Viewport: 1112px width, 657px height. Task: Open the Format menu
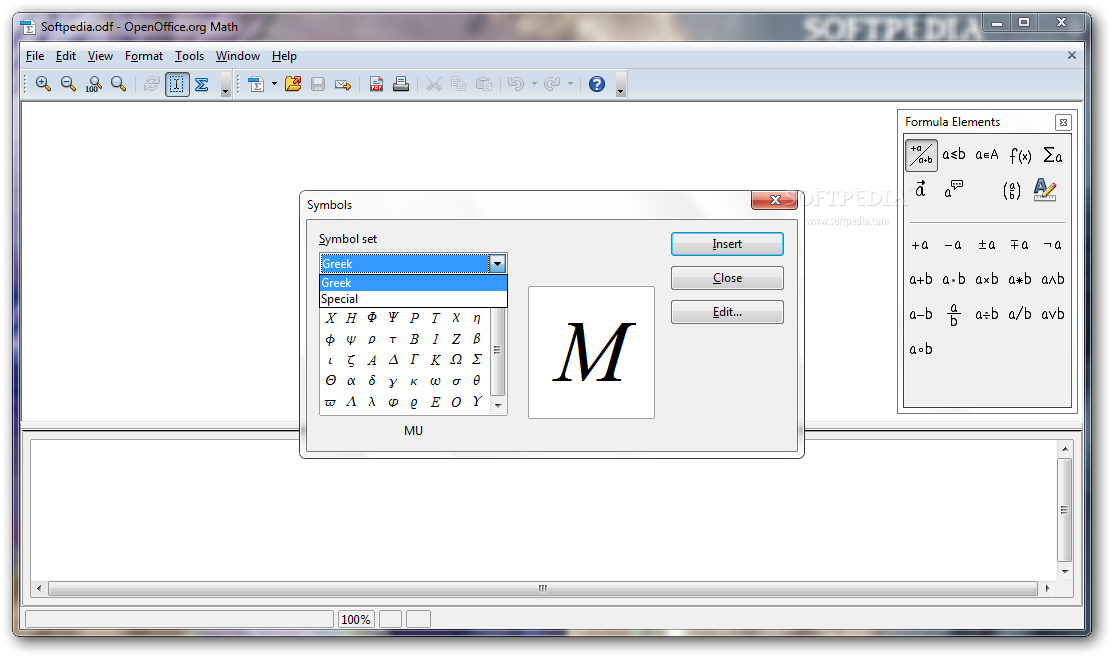(x=144, y=56)
